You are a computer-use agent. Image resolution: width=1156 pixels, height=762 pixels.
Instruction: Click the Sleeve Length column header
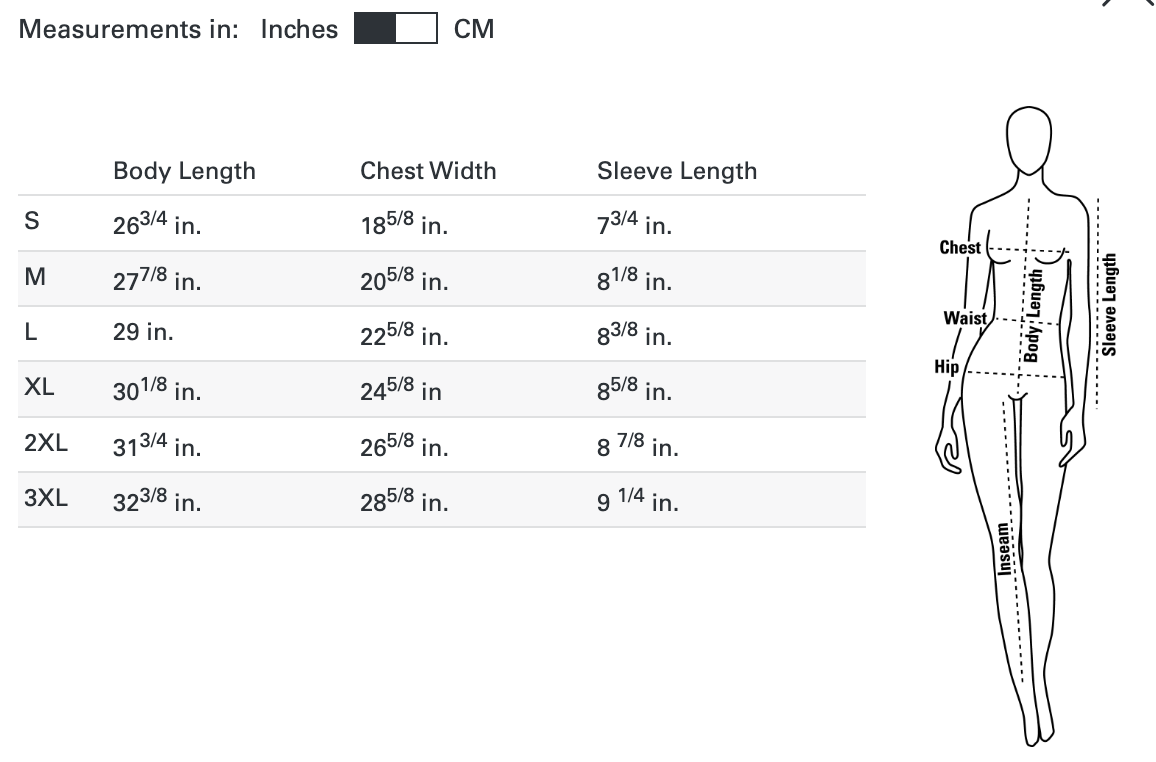pyautogui.click(x=677, y=171)
